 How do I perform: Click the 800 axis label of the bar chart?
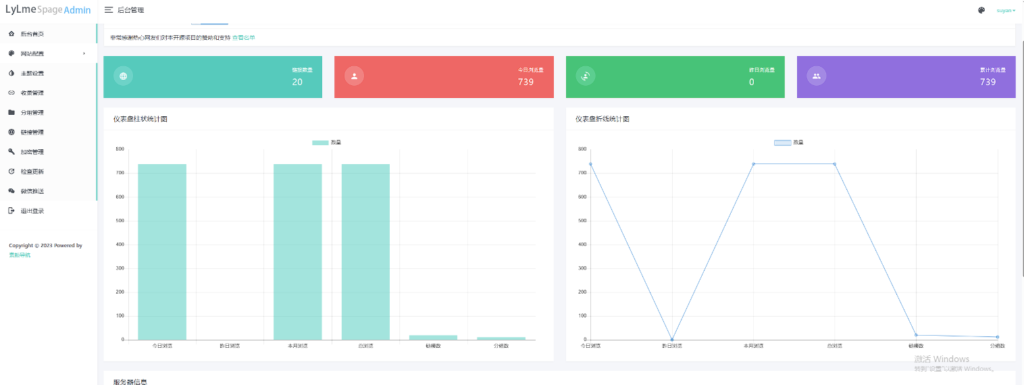(120, 149)
